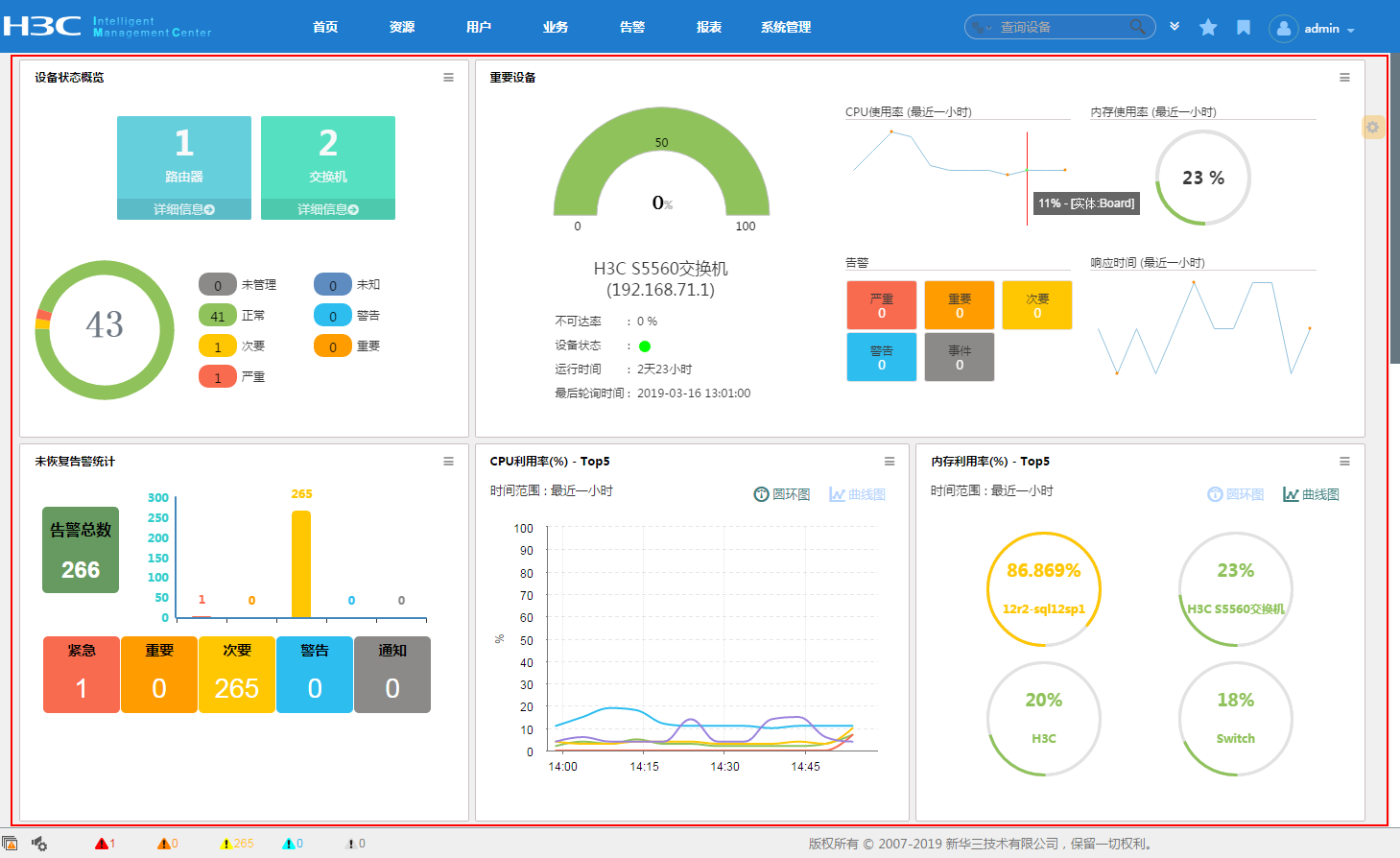Click the status bar window list icon
The height and width of the screenshot is (858, 1400).
[10, 844]
